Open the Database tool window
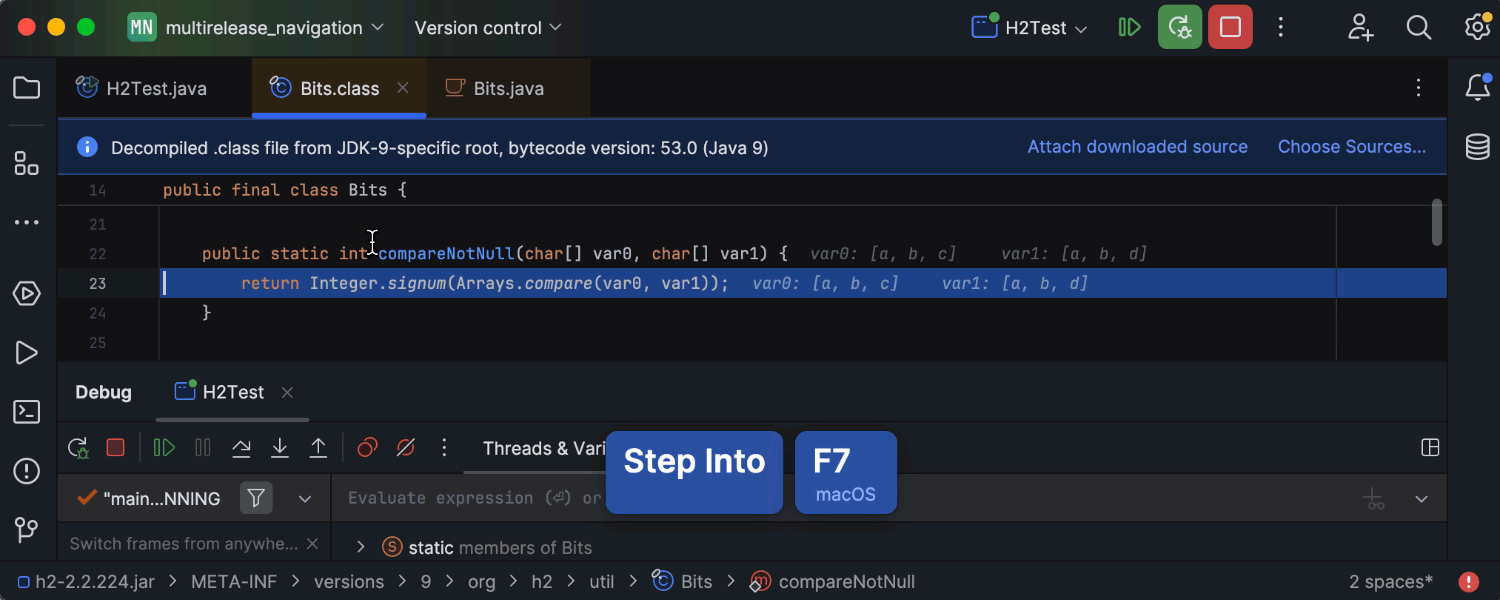This screenshot has width=1500, height=600. (1478, 147)
